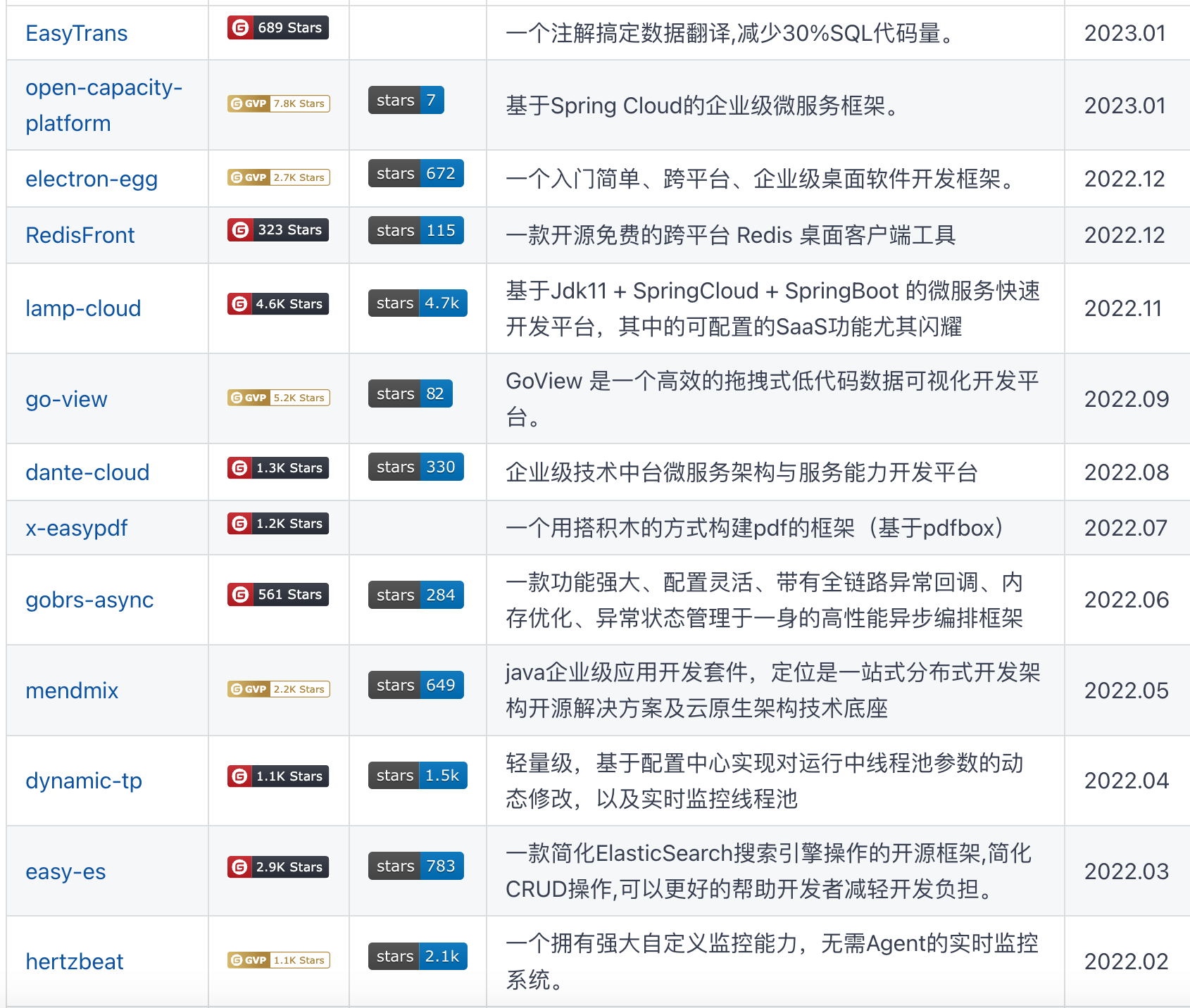
Task: Click the Gitee 4.6K Stars badge
Action: pos(278,303)
